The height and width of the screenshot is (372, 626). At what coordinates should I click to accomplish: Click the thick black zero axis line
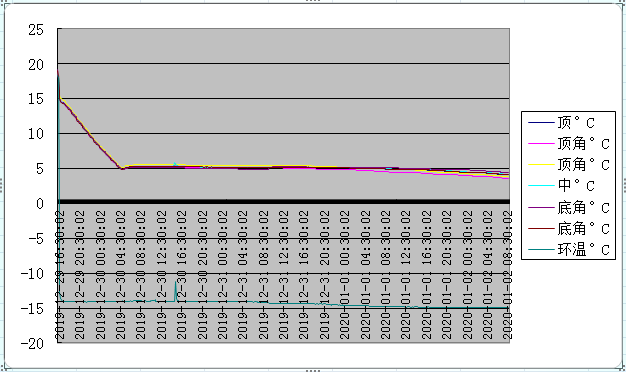[x=284, y=202]
